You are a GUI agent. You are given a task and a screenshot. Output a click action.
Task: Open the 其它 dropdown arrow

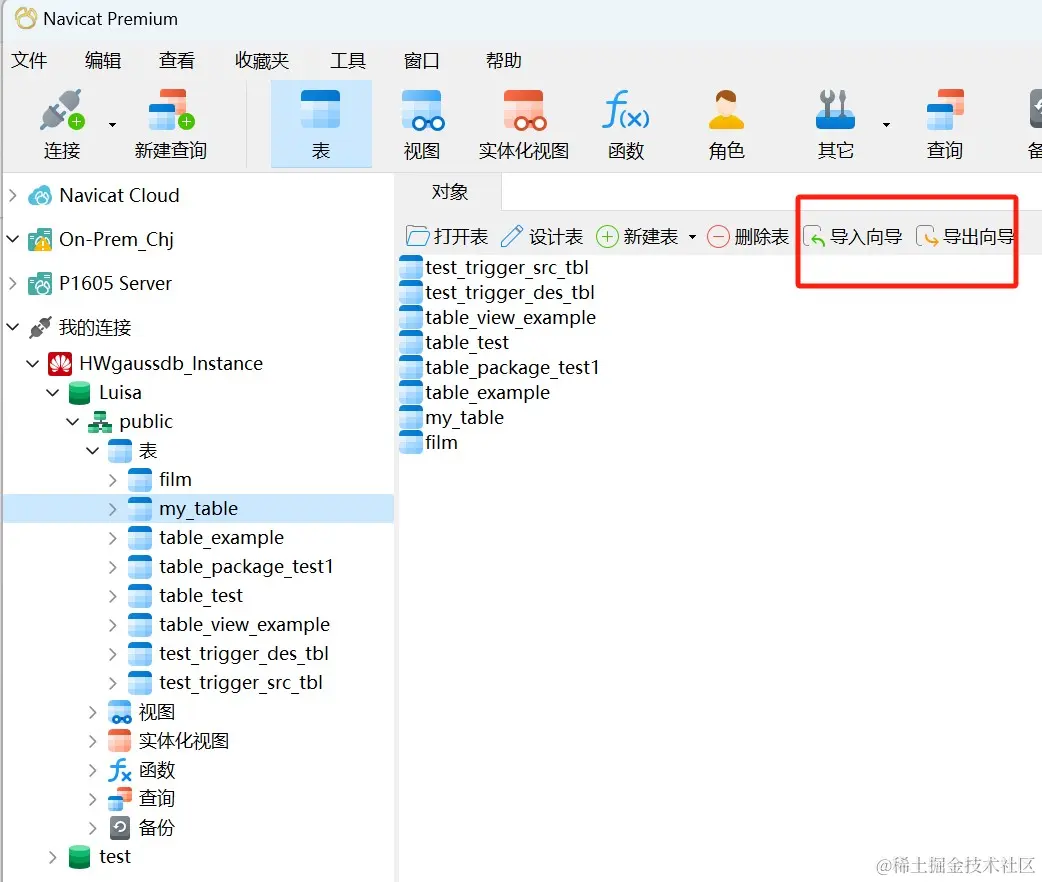[x=886, y=124]
